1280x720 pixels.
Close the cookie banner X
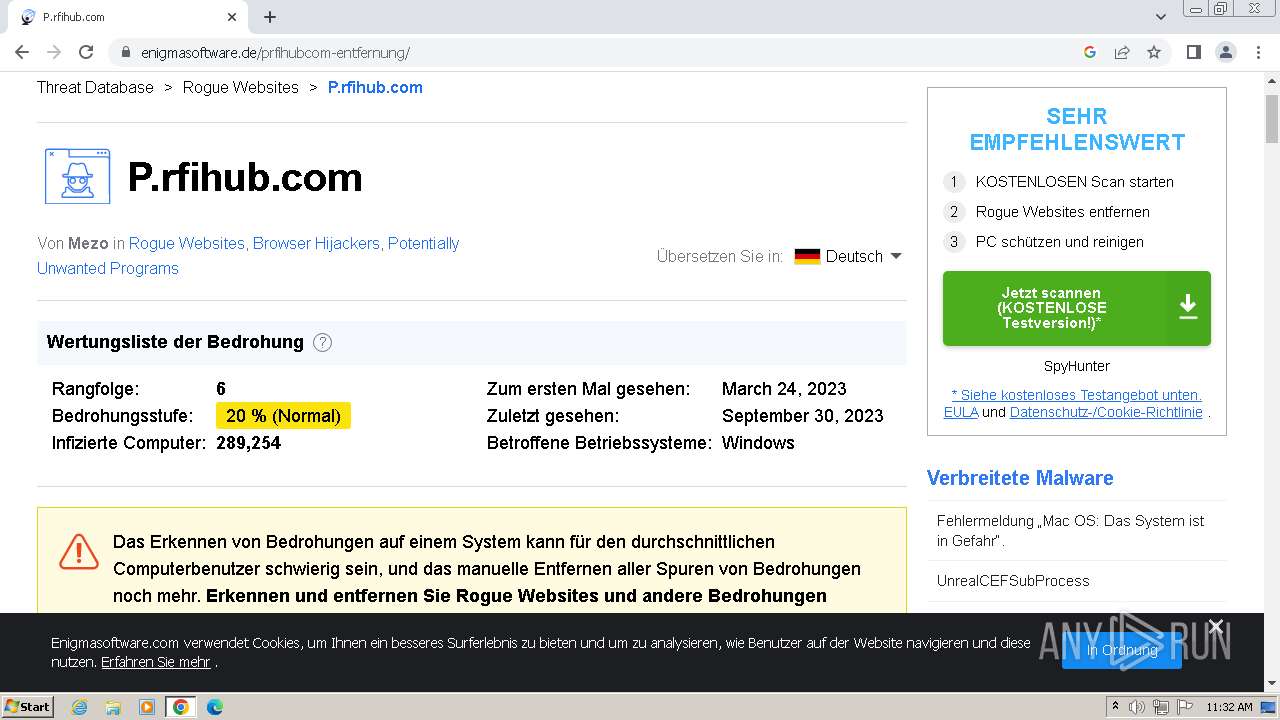[x=1216, y=627]
